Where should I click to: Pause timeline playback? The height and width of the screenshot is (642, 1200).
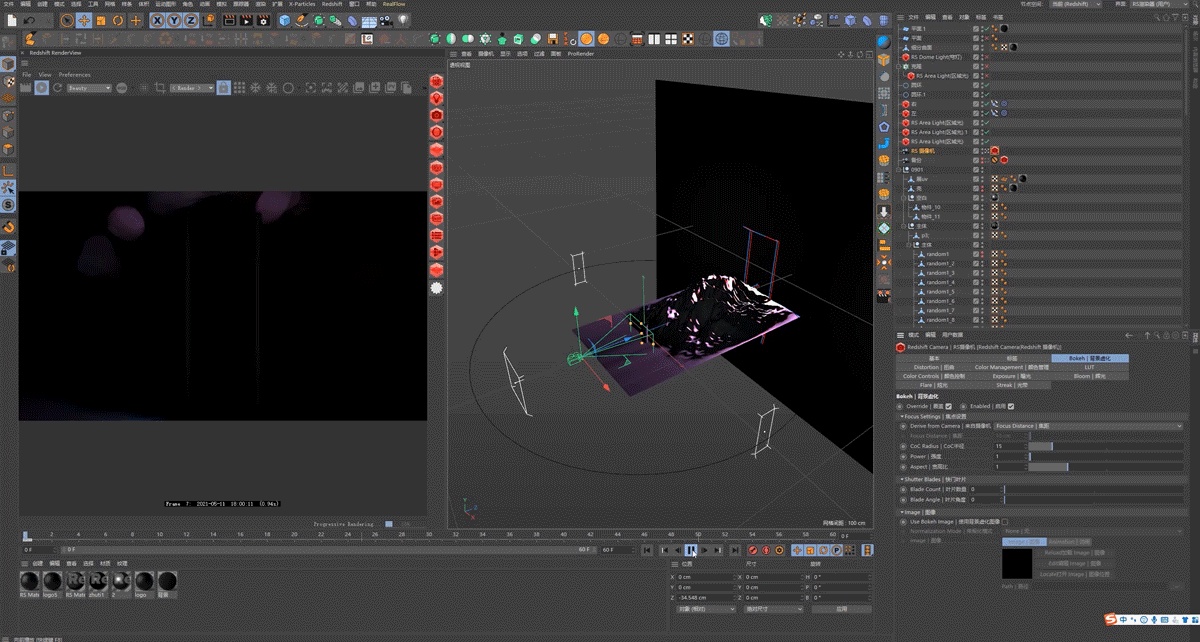click(x=691, y=550)
